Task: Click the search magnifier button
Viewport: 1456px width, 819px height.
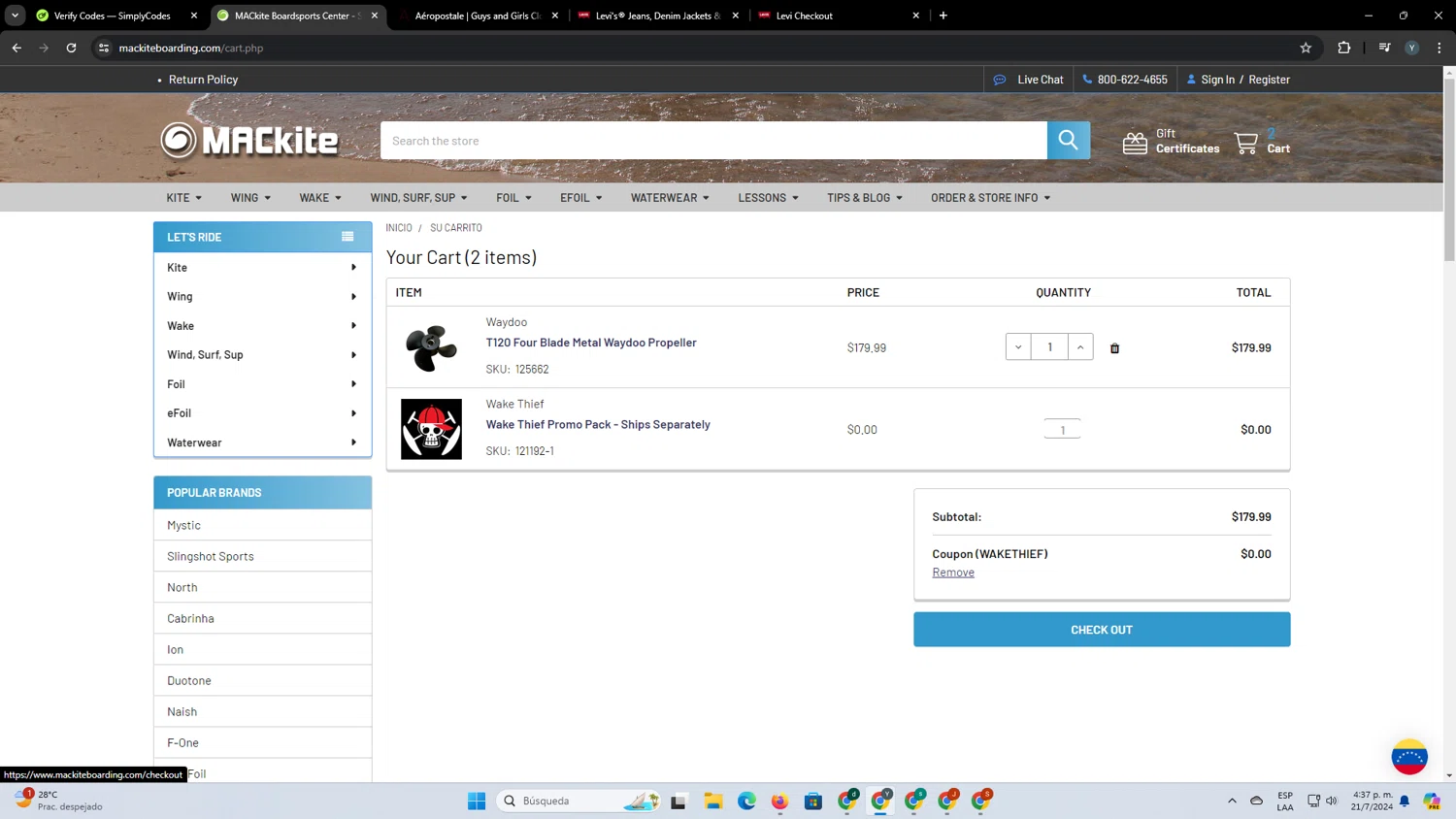Action: pyautogui.click(x=1068, y=141)
